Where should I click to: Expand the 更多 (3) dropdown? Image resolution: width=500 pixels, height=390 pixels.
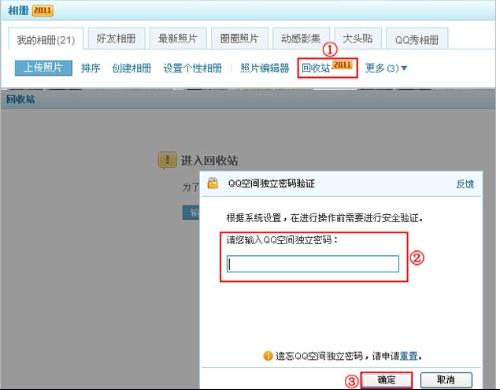[x=386, y=68]
